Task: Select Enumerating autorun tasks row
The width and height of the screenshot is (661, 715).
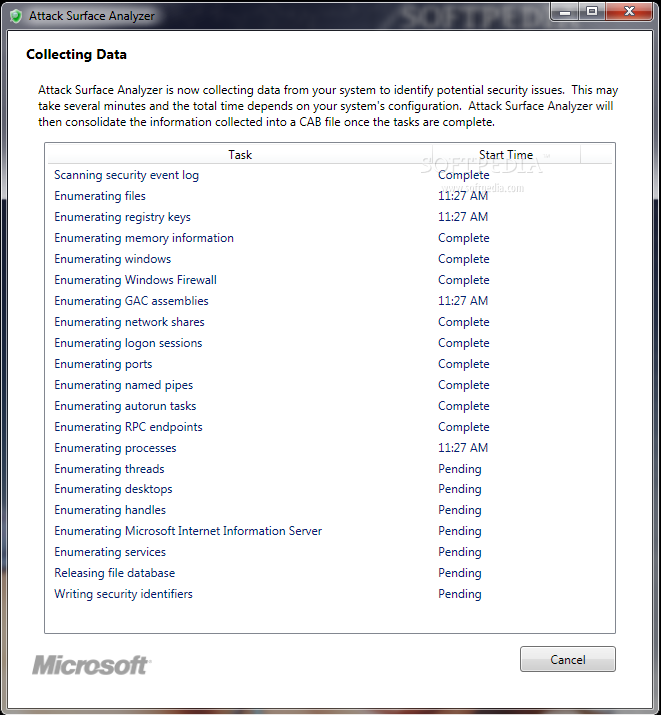Action: coord(330,406)
